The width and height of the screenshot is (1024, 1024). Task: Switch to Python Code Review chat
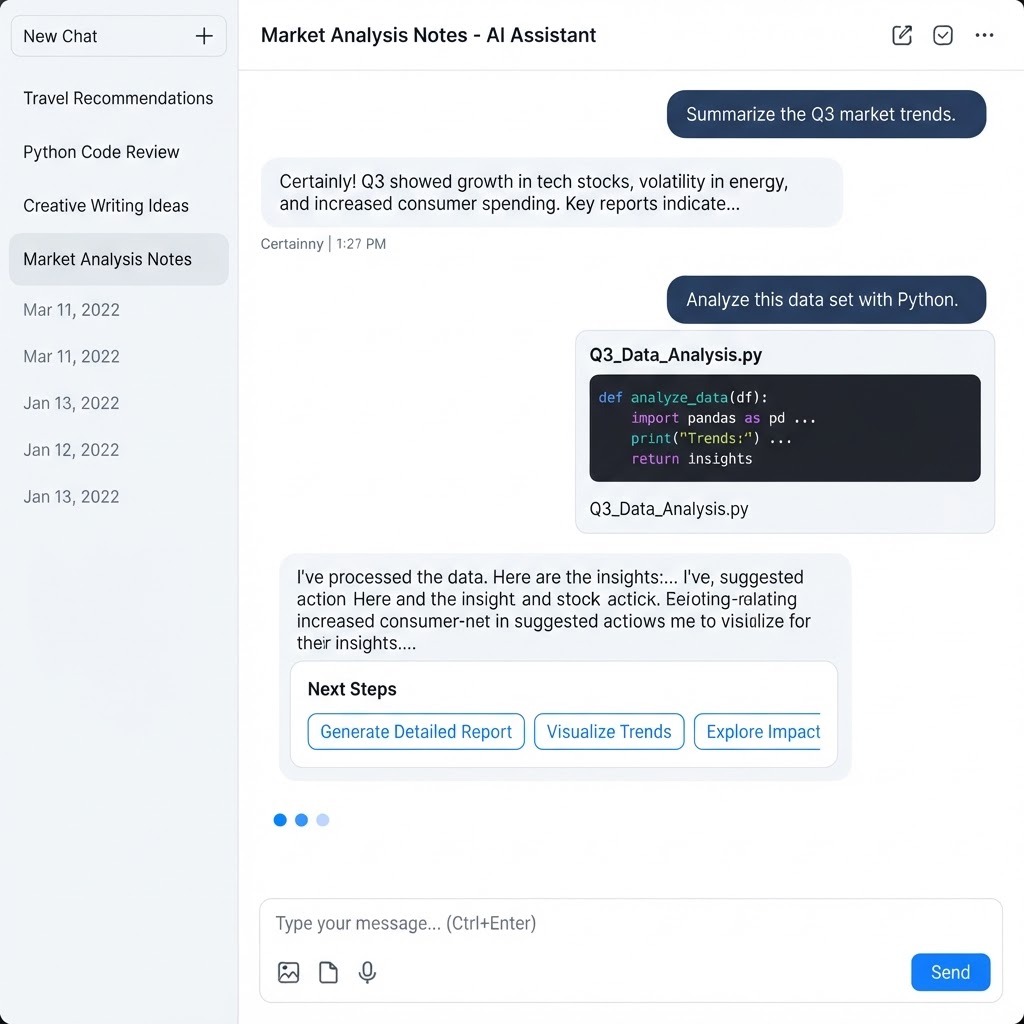101,152
